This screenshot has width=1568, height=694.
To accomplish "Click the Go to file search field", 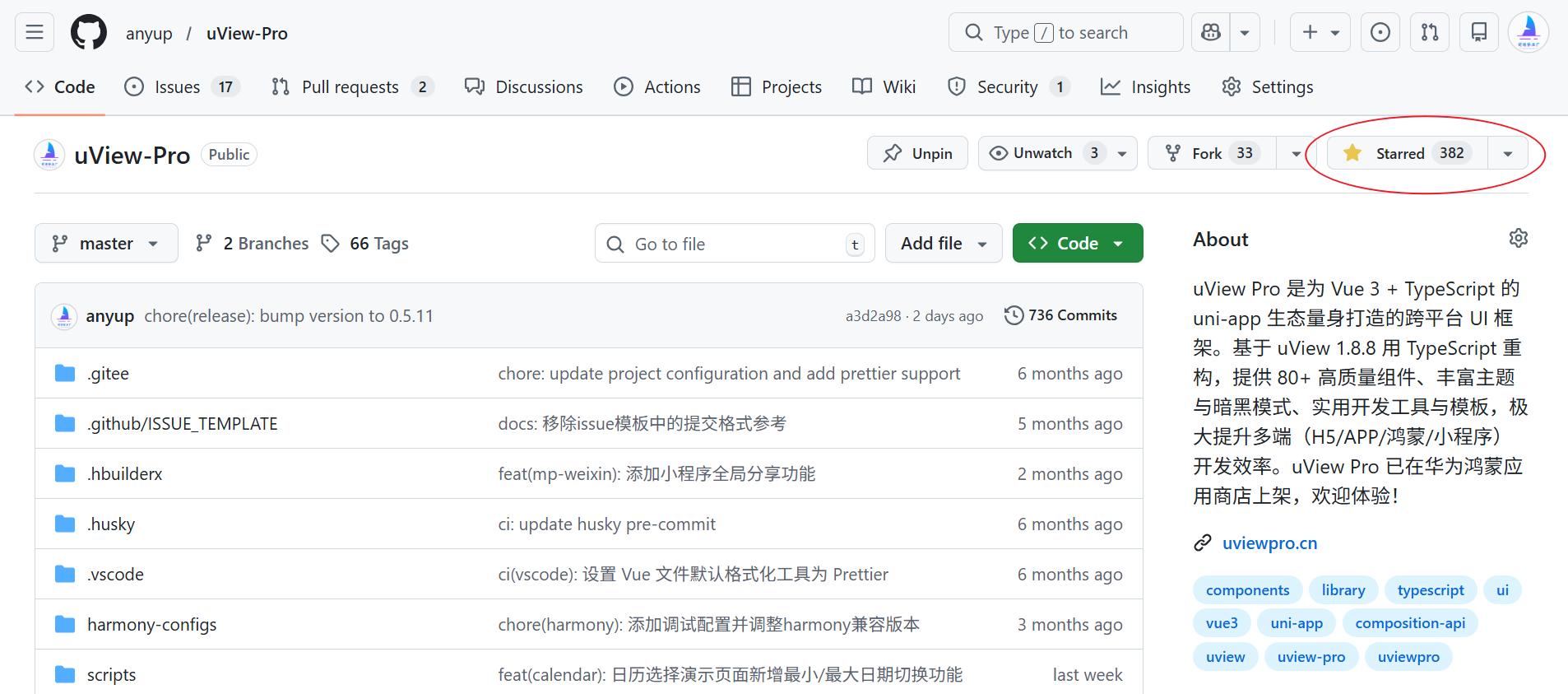I will point(735,243).
